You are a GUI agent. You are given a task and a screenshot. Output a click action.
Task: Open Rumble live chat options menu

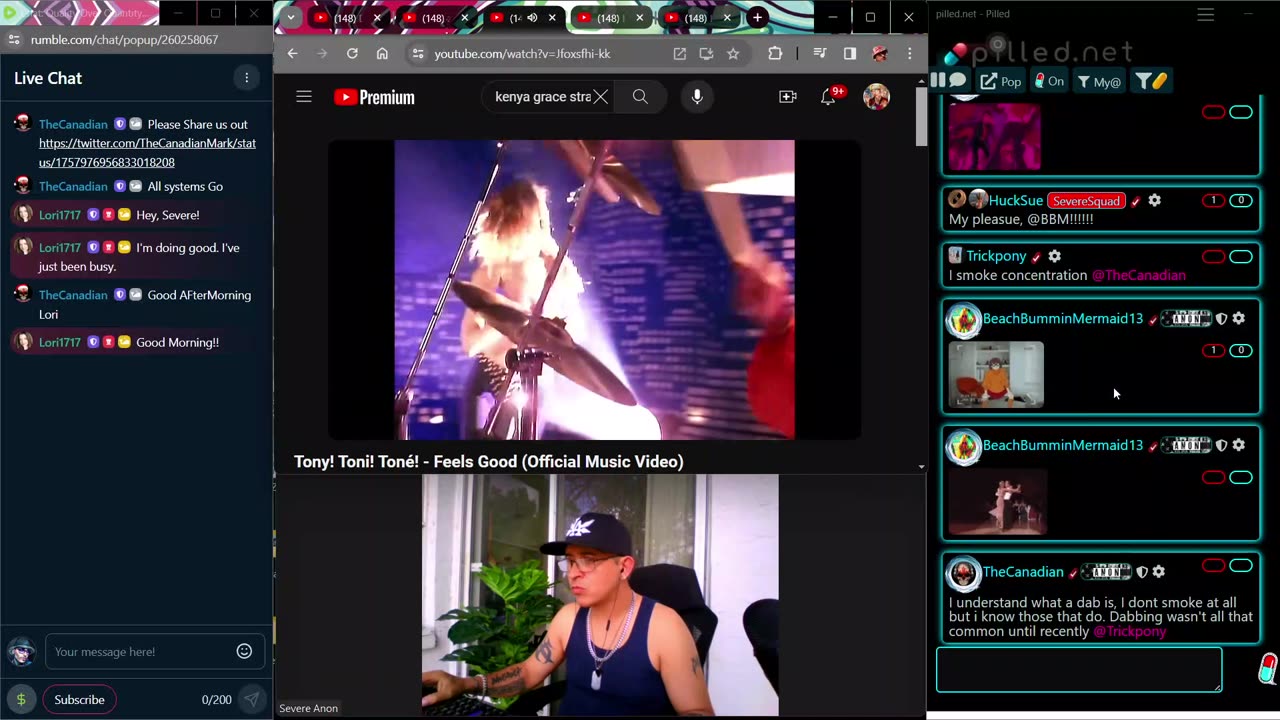[246, 78]
